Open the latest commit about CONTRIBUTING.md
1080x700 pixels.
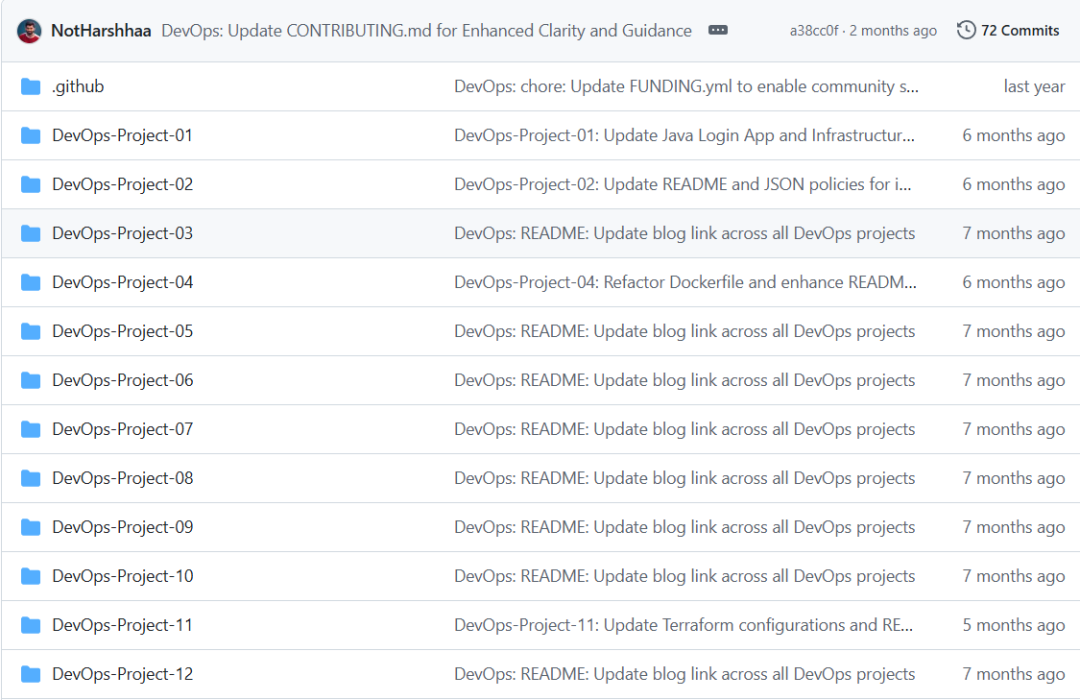click(x=426, y=31)
